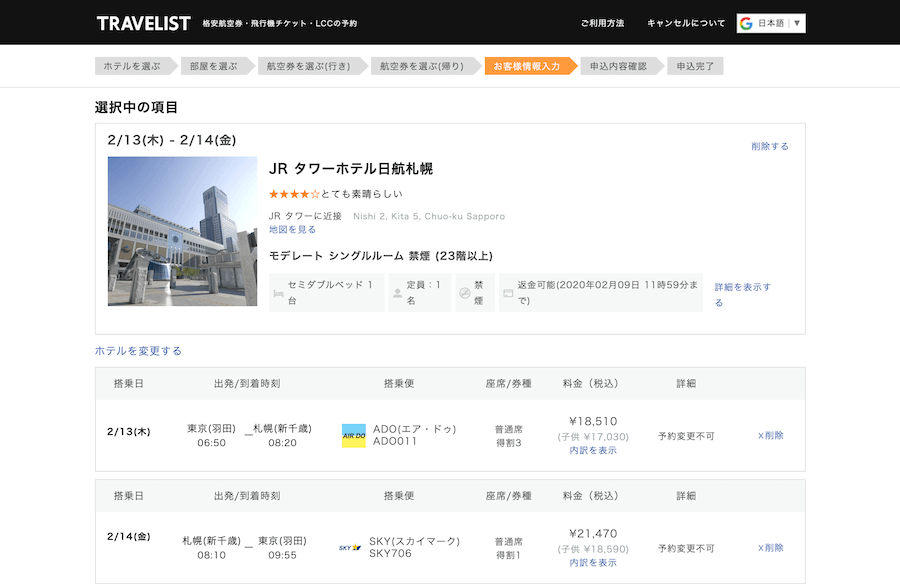The image size is (900, 584).
Task: Remove the SKY706 flight with x削除
Action: click(770, 548)
